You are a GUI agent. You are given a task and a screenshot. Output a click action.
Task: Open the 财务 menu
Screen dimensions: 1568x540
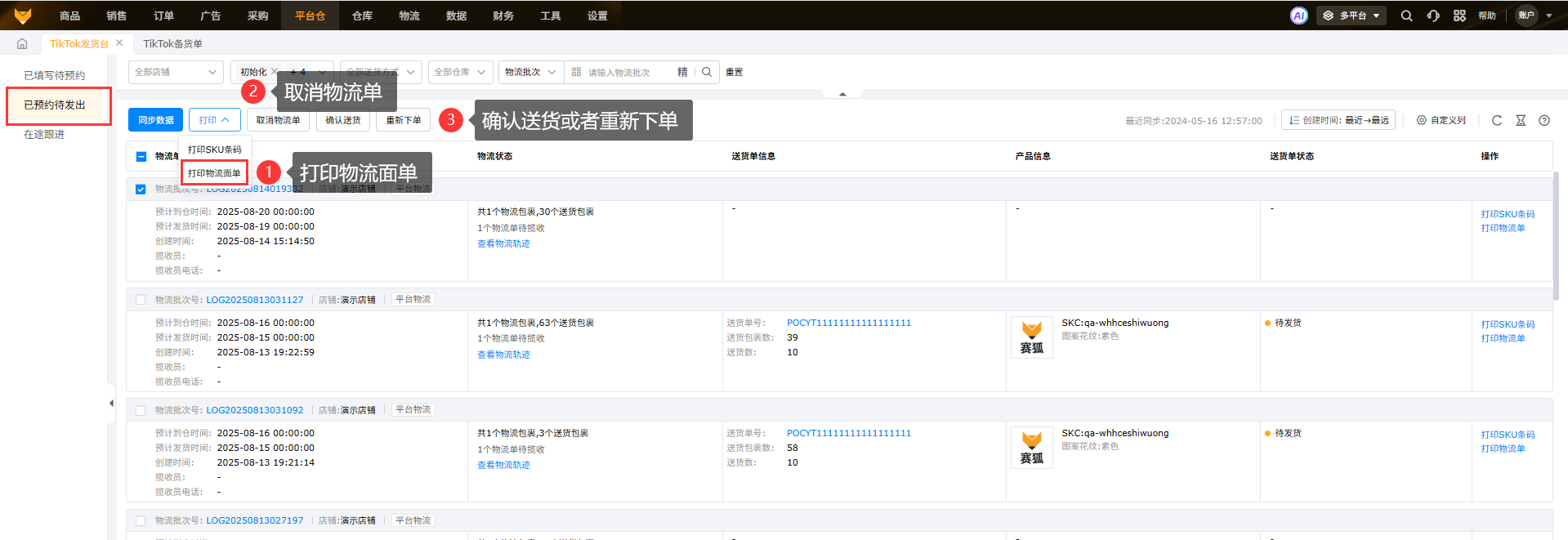(503, 16)
